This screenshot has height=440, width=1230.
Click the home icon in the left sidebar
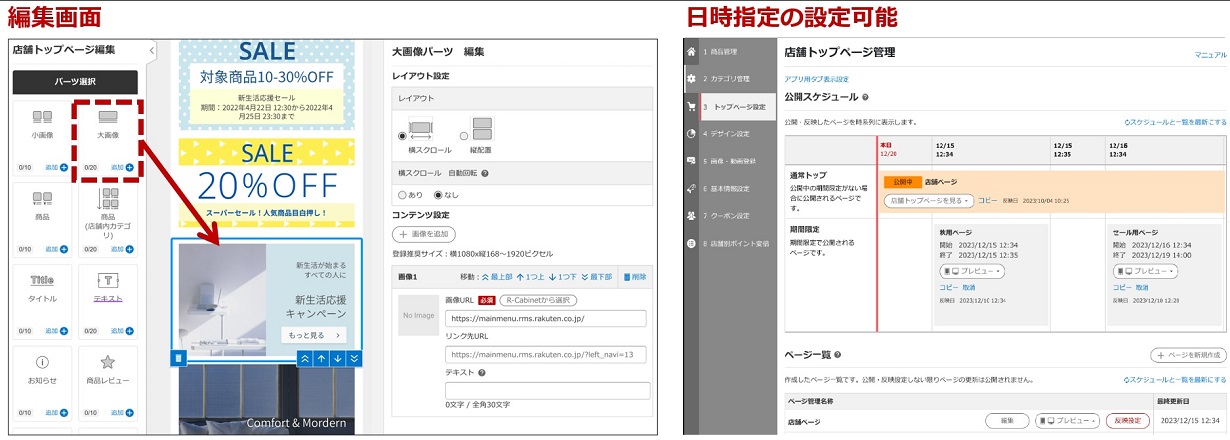(x=690, y=51)
